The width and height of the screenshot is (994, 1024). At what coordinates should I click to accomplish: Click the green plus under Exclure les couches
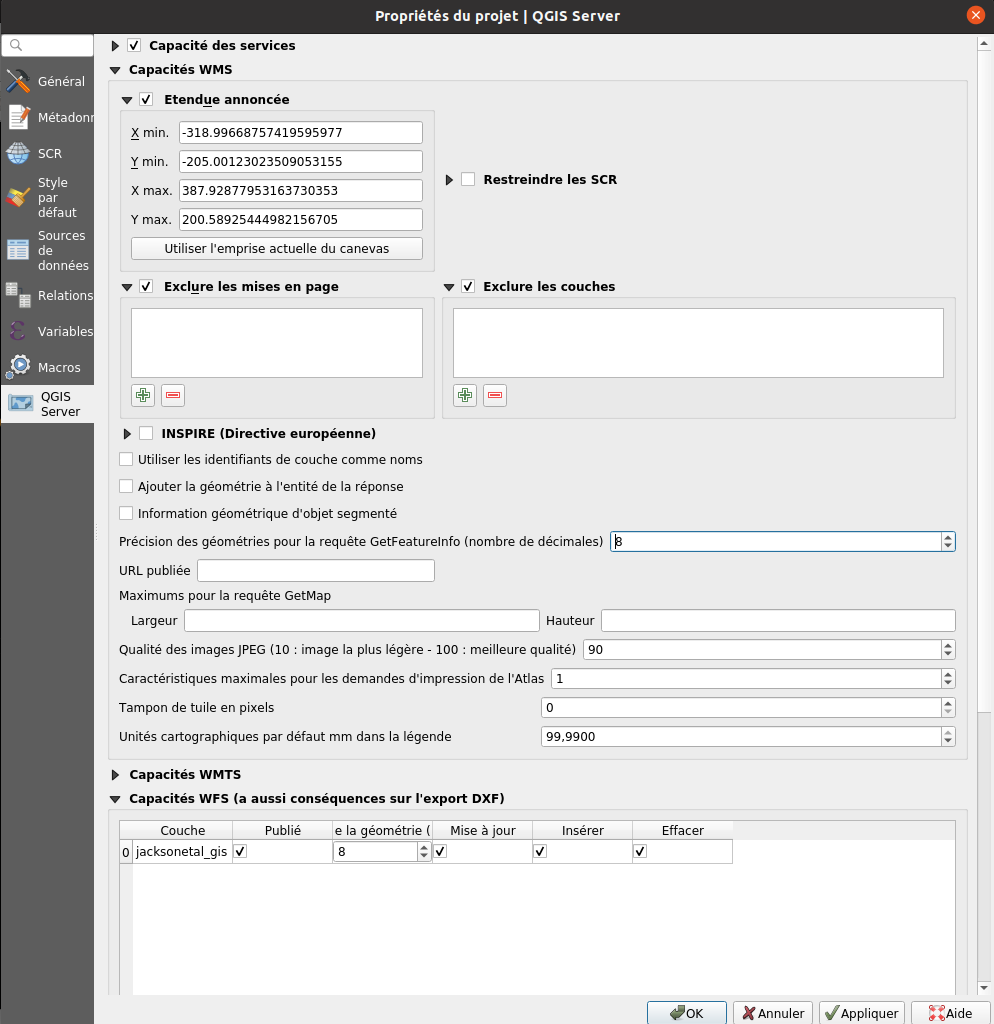464,395
